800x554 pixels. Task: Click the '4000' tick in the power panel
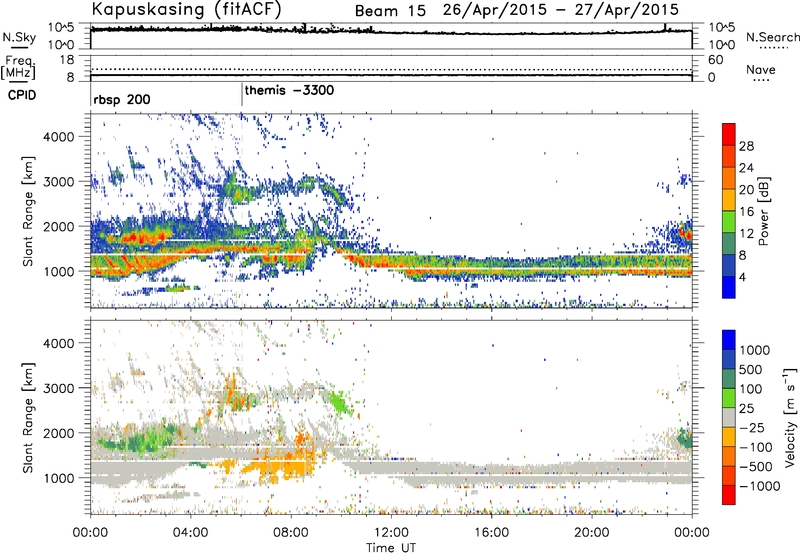click(x=58, y=137)
